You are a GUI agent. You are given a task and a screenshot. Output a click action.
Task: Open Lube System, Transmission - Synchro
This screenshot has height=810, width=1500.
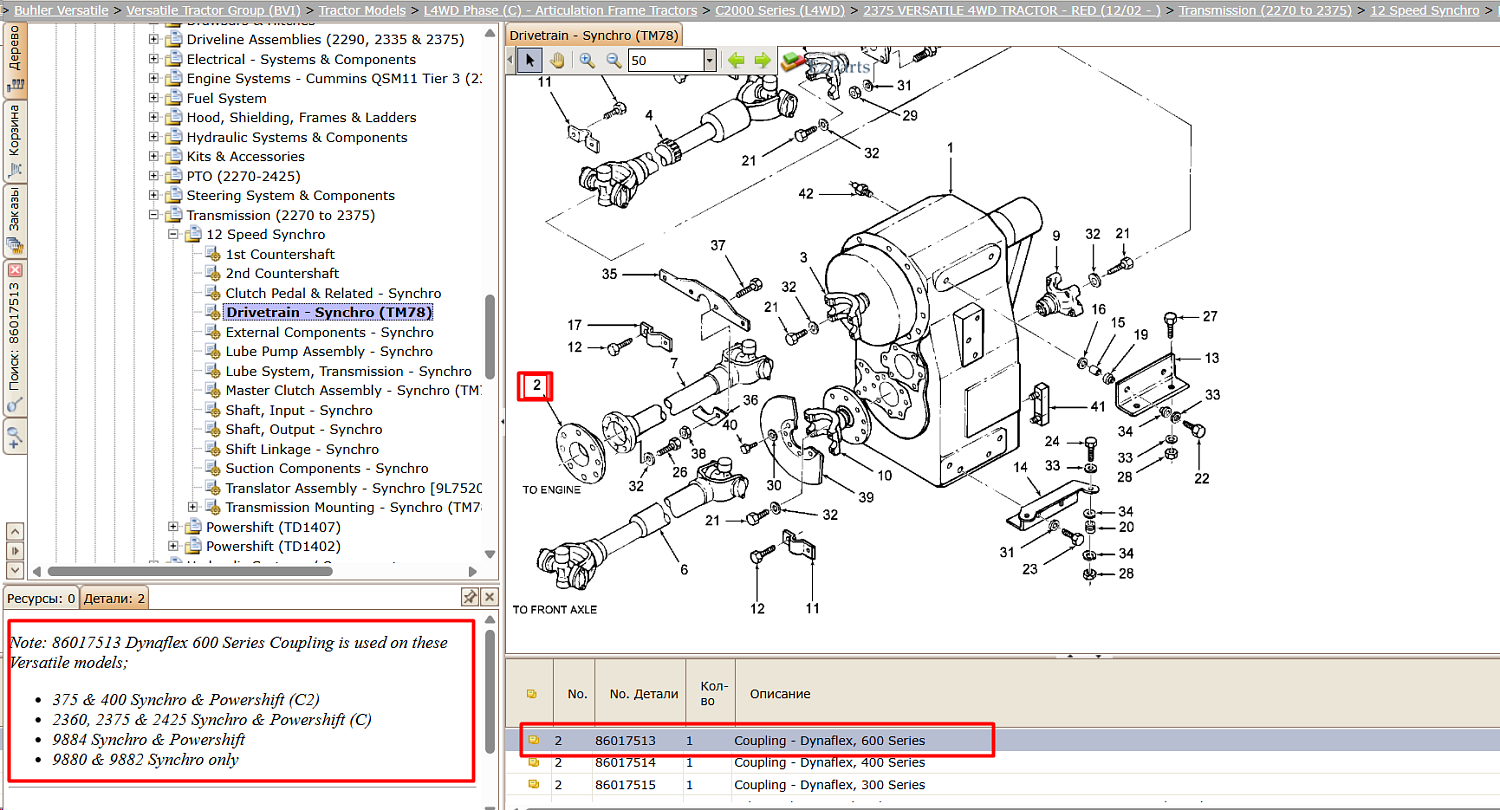coord(348,371)
